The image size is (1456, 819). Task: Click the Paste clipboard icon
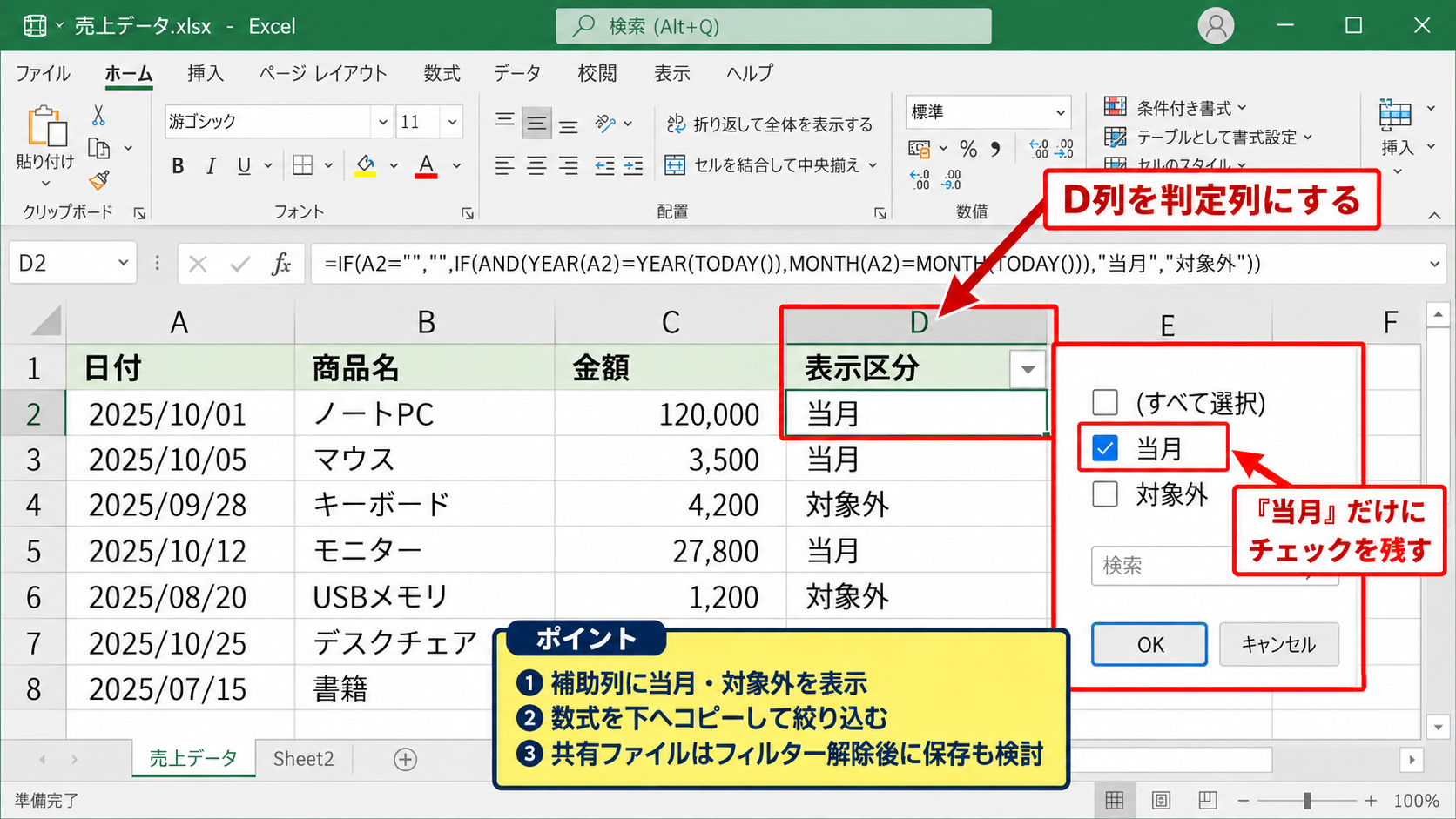[x=47, y=127]
